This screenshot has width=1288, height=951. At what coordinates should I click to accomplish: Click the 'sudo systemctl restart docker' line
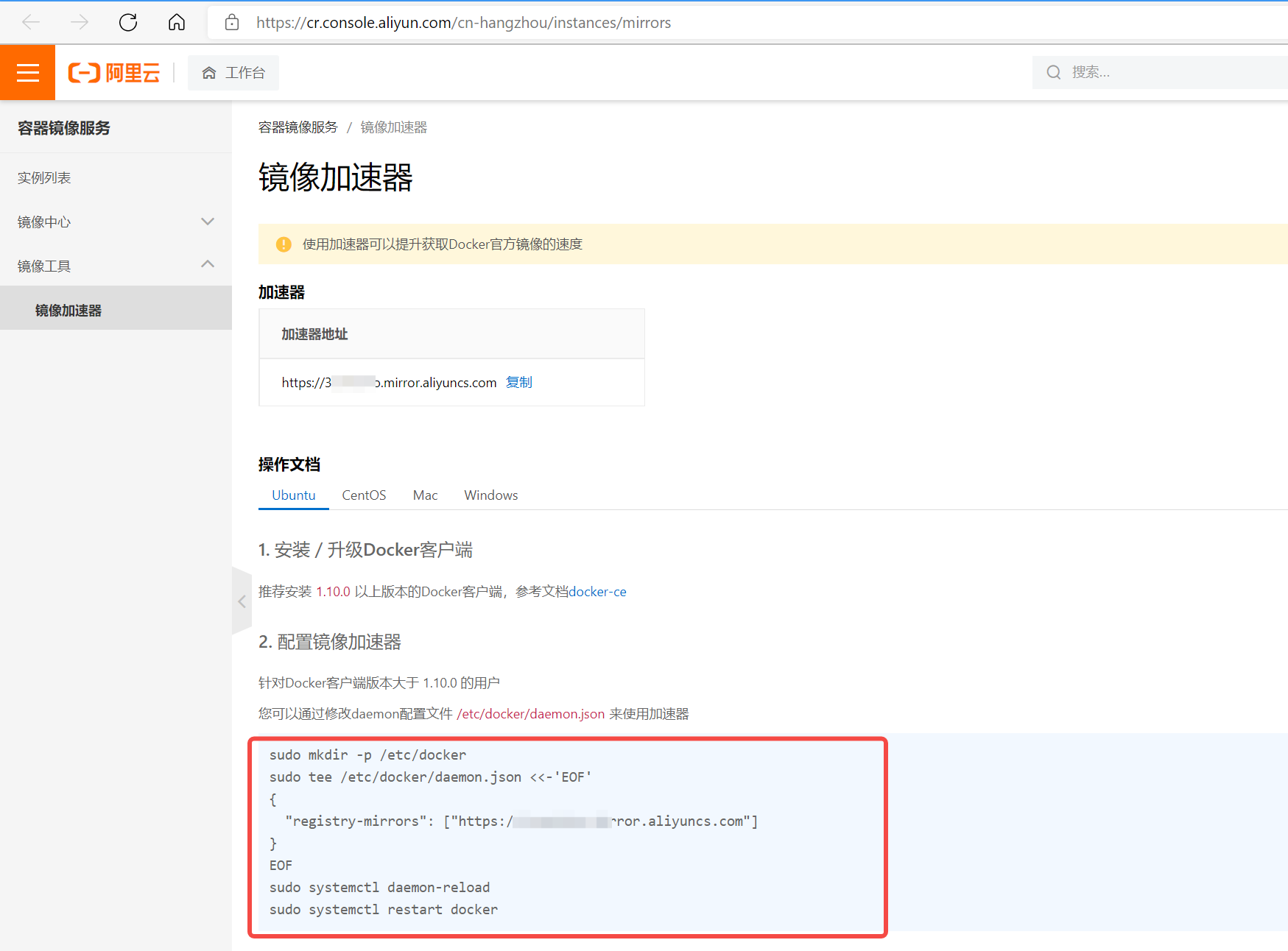(384, 910)
